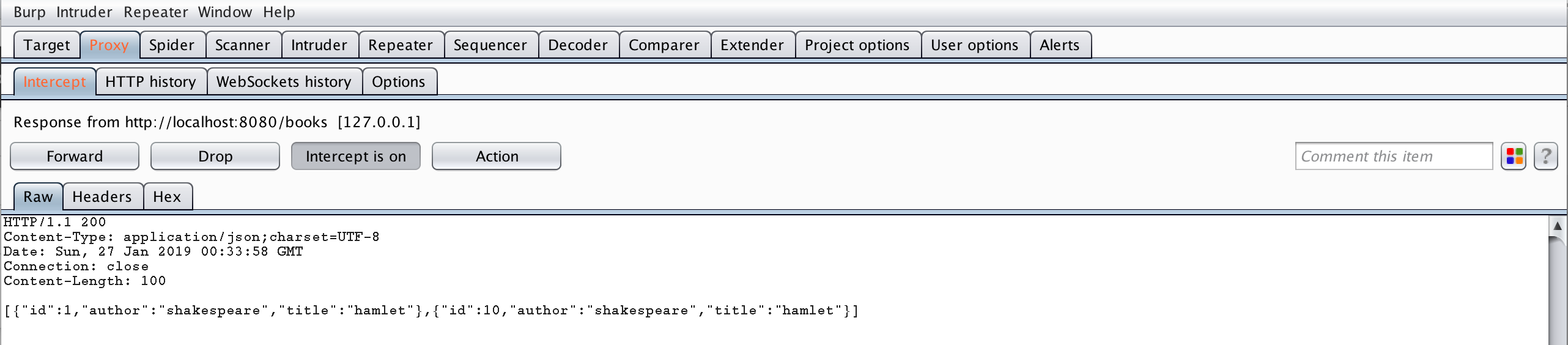Select the Decoder tab
Viewport: 1568px width, 345px height.
tap(578, 45)
